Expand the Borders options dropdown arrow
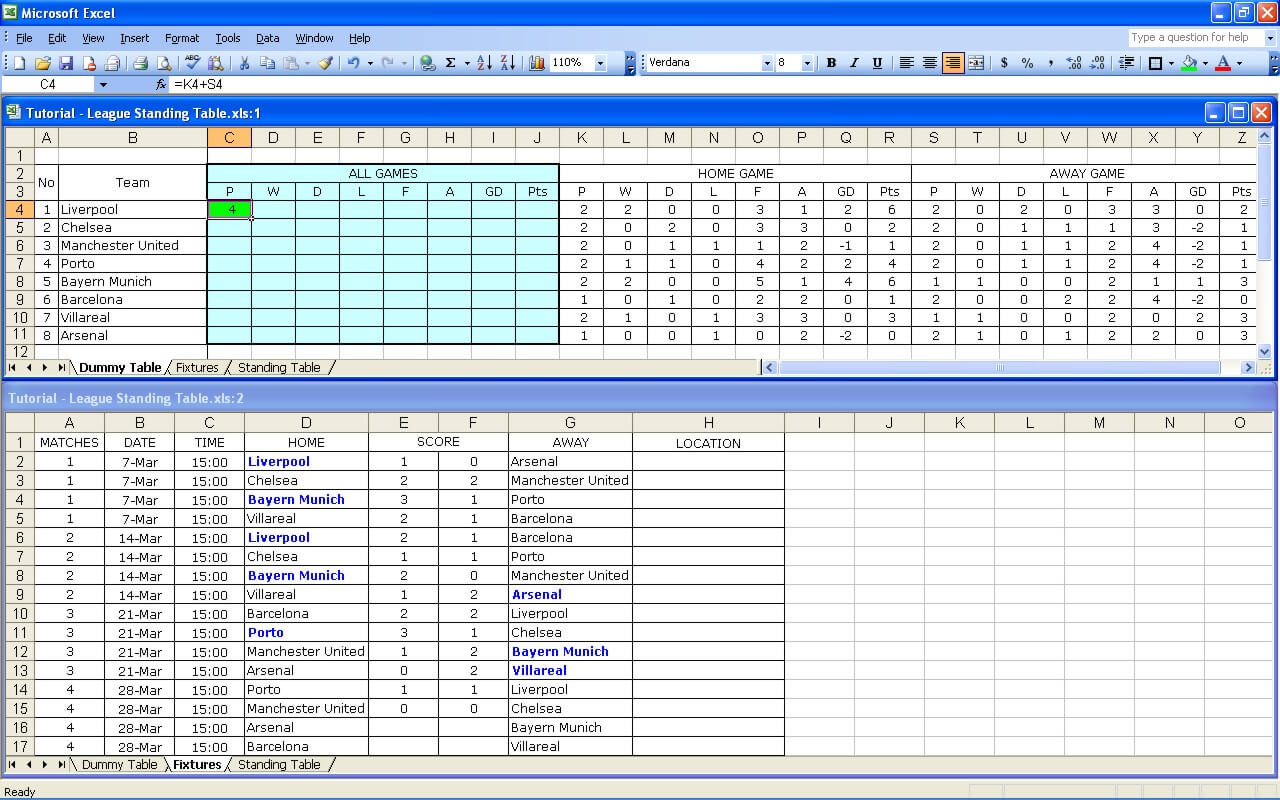This screenshot has width=1280, height=800. click(x=1171, y=63)
